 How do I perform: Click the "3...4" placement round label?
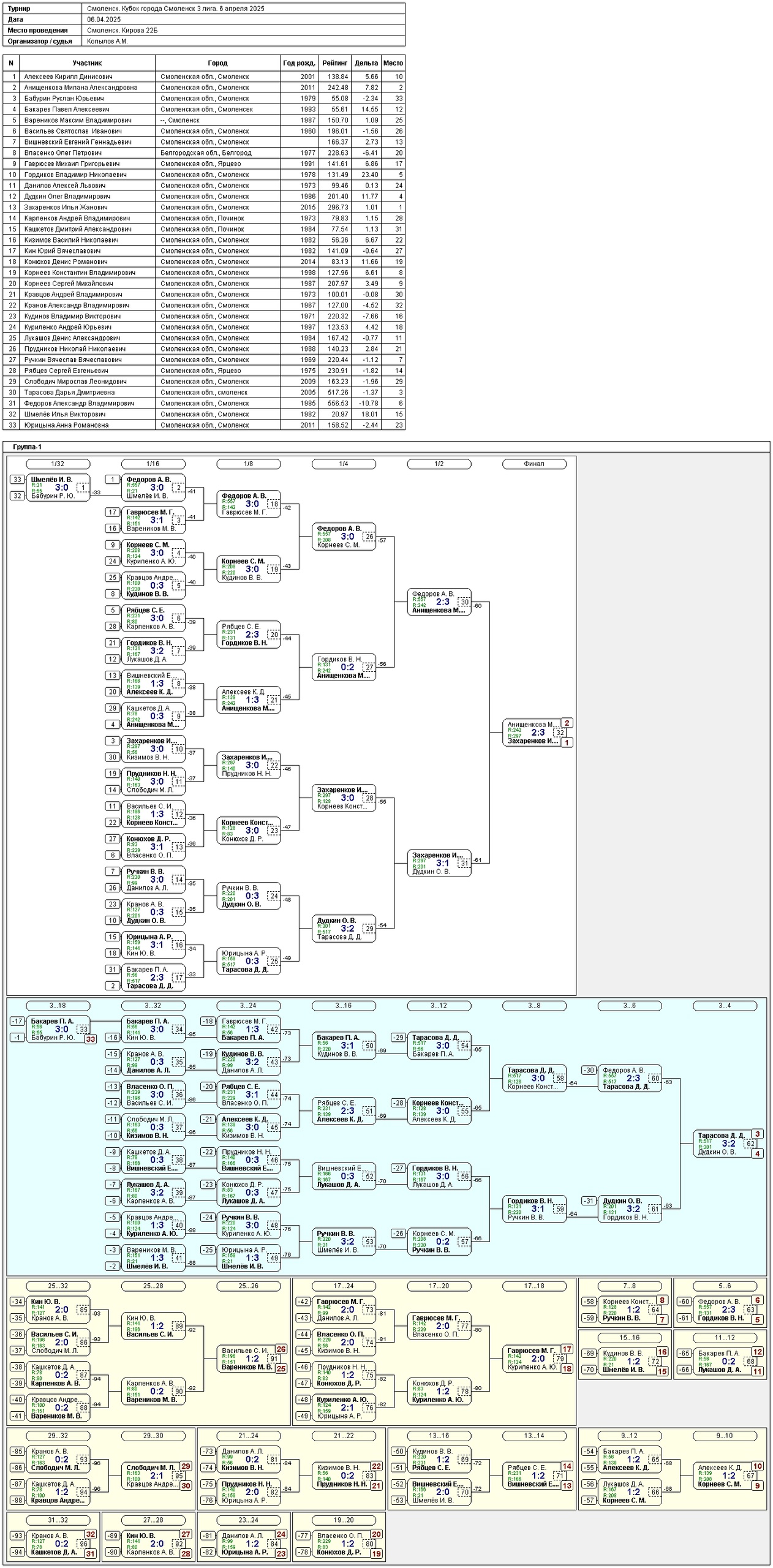[724, 1006]
